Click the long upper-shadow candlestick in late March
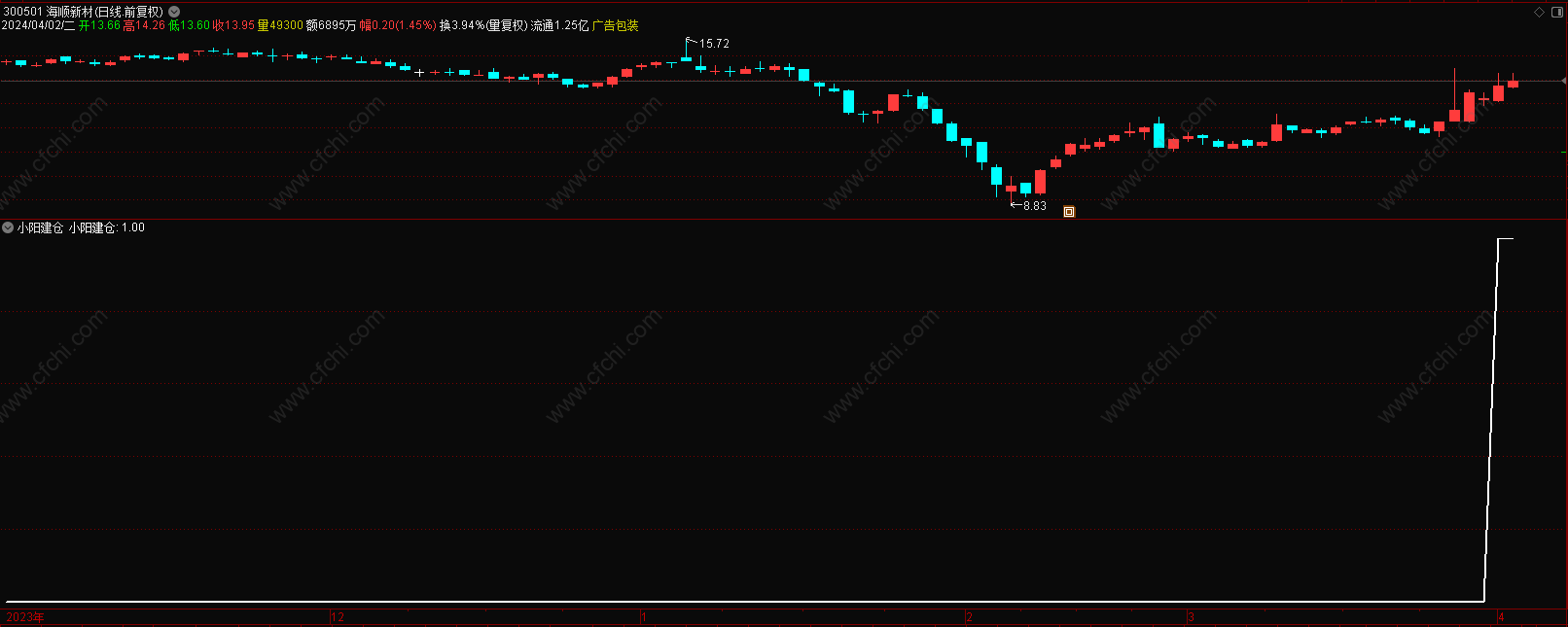 click(1454, 95)
